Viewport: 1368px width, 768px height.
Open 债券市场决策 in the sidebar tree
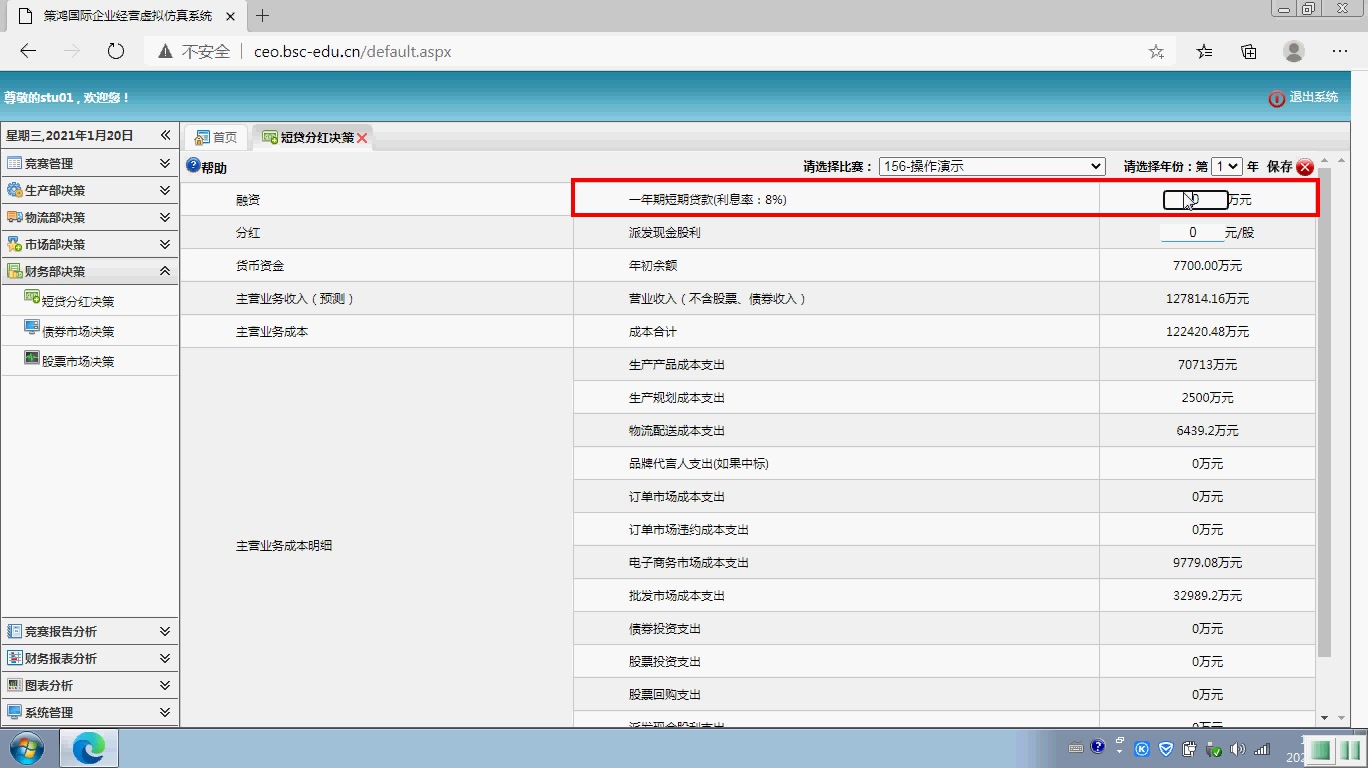[x=78, y=331]
